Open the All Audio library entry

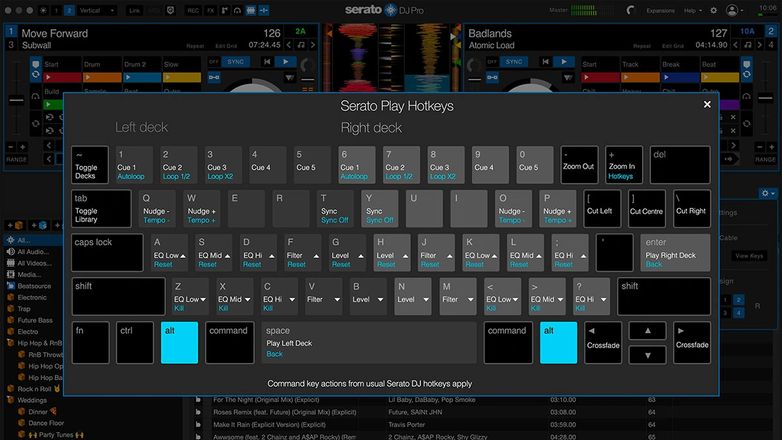[33, 252]
